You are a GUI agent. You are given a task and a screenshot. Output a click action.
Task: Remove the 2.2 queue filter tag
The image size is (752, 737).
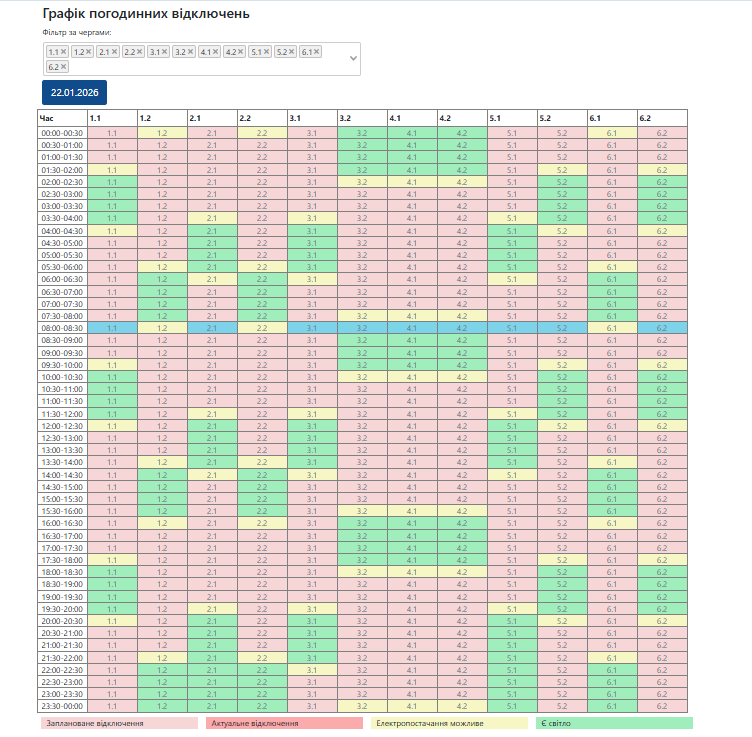[141, 51]
